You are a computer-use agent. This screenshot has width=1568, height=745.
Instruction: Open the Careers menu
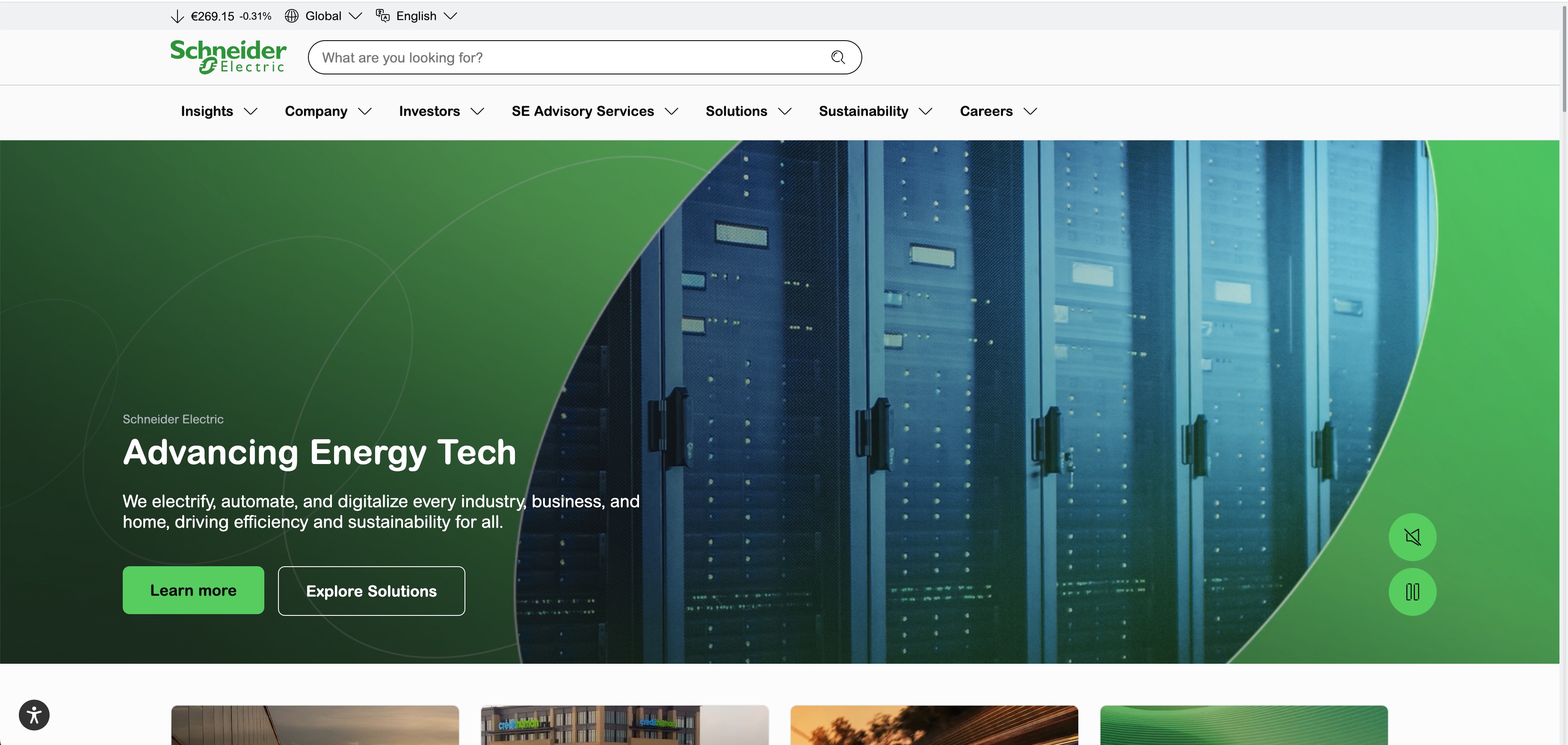(986, 111)
